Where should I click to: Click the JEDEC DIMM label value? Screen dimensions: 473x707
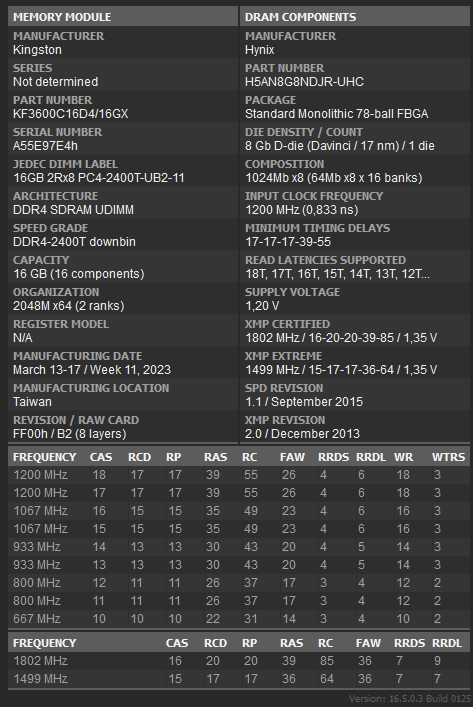click(x=99, y=178)
